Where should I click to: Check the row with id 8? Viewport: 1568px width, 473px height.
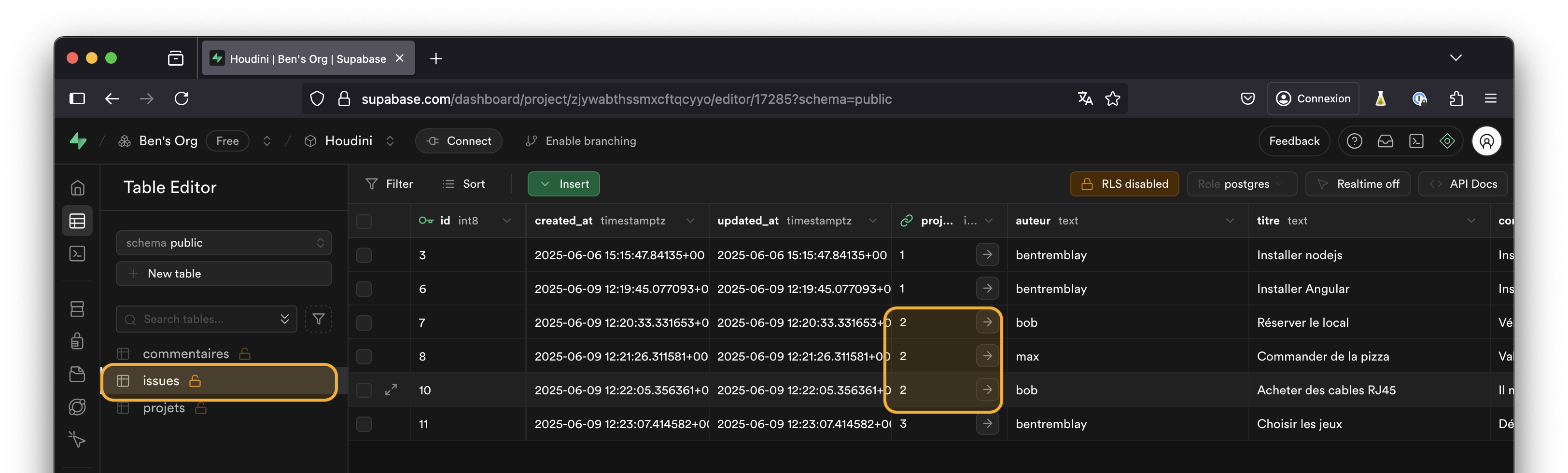364,356
